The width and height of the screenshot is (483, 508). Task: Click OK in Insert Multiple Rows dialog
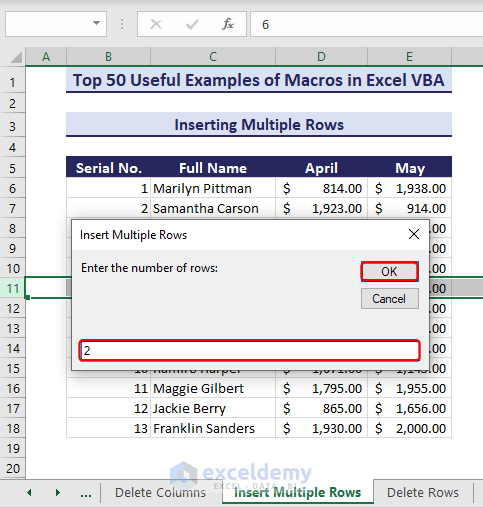coord(389,271)
